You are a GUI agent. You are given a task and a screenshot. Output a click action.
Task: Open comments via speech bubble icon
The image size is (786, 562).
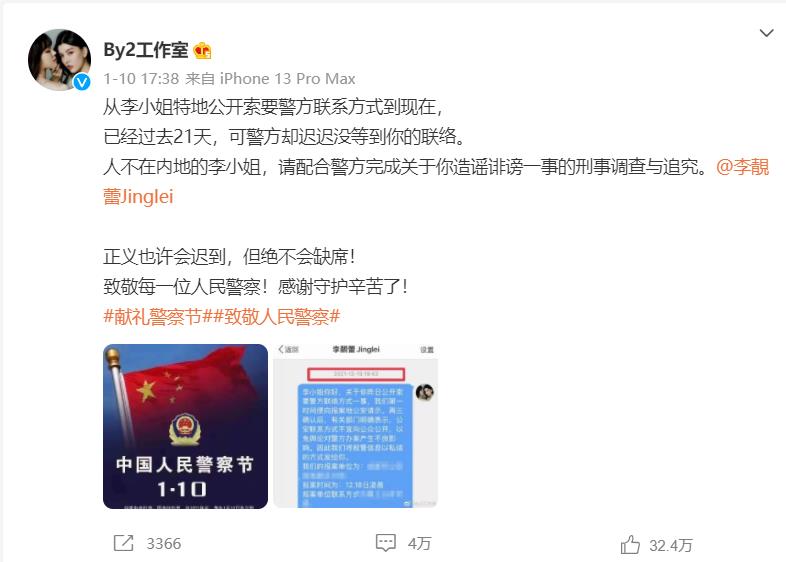coord(385,543)
